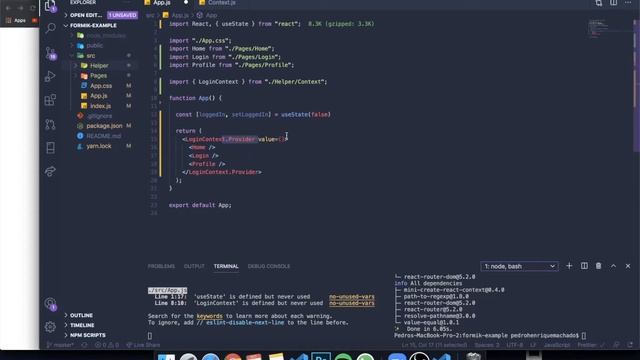Click the notifications bell in the status bar
Image resolution: width=640 pixels, height=360 pixels.
[630, 345]
